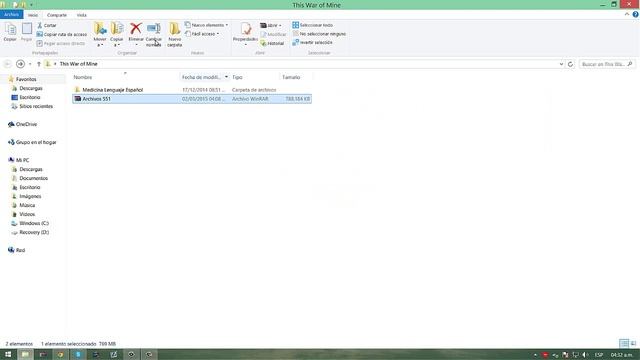Viewport: 640px width, 360px height.
Task: Click the address bar path field
Action: tap(304, 64)
